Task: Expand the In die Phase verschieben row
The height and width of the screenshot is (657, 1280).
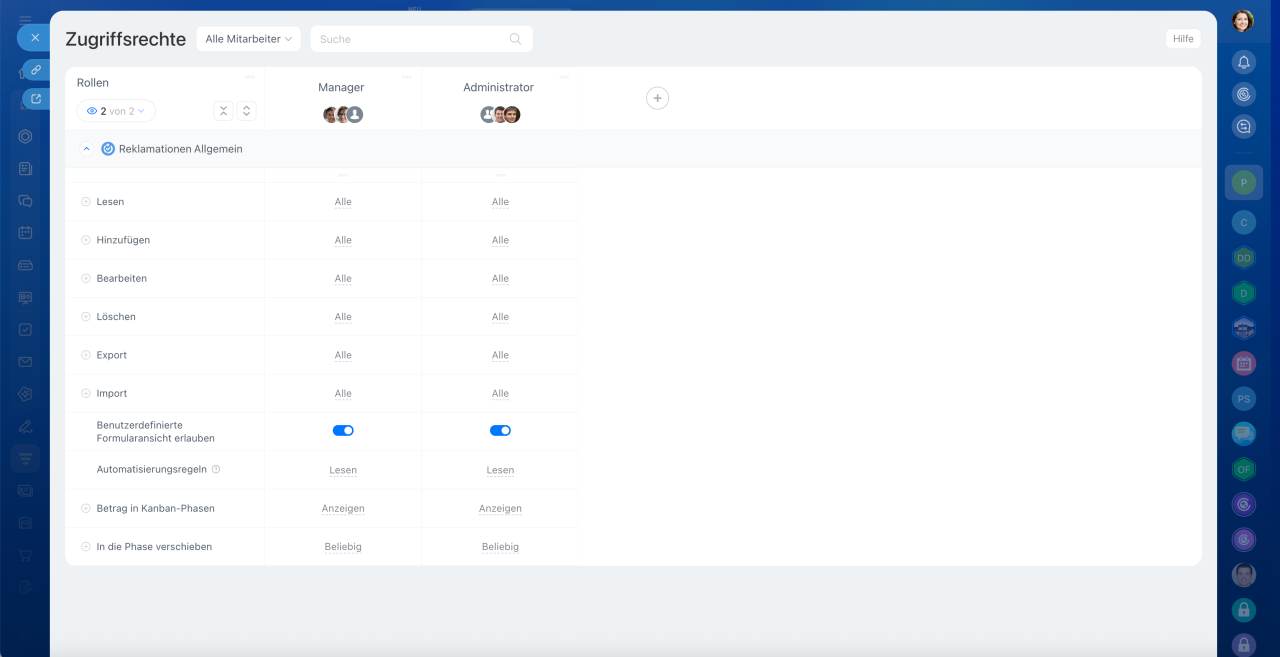Action: click(86, 547)
